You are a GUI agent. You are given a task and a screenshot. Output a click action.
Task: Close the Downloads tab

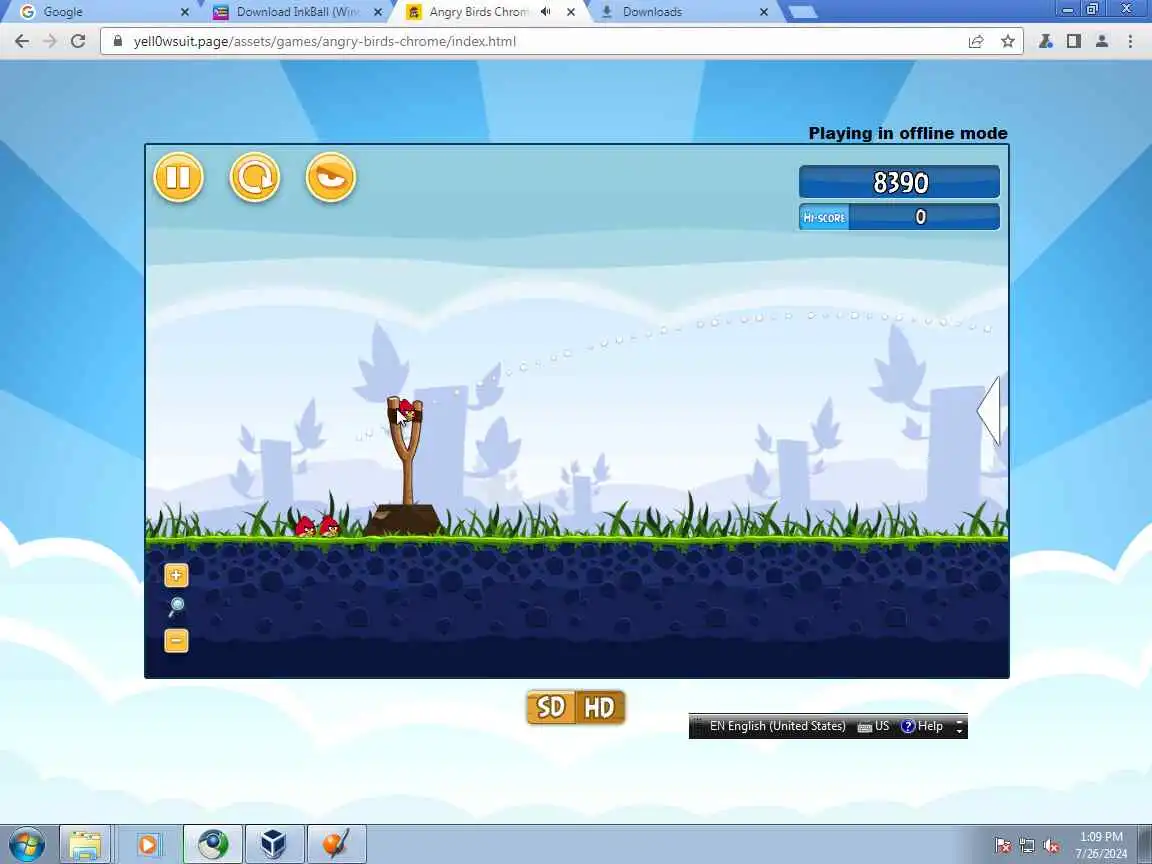(763, 12)
